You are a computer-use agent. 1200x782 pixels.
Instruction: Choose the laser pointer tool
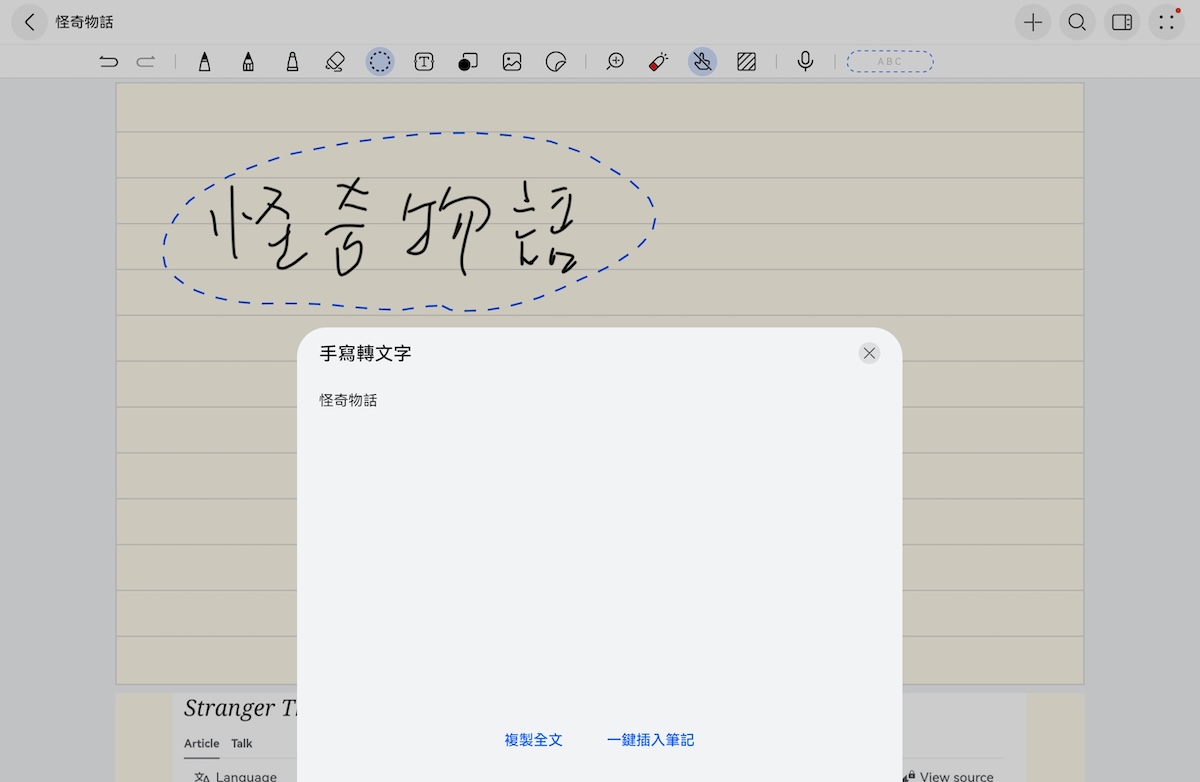[x=658, y=62]
